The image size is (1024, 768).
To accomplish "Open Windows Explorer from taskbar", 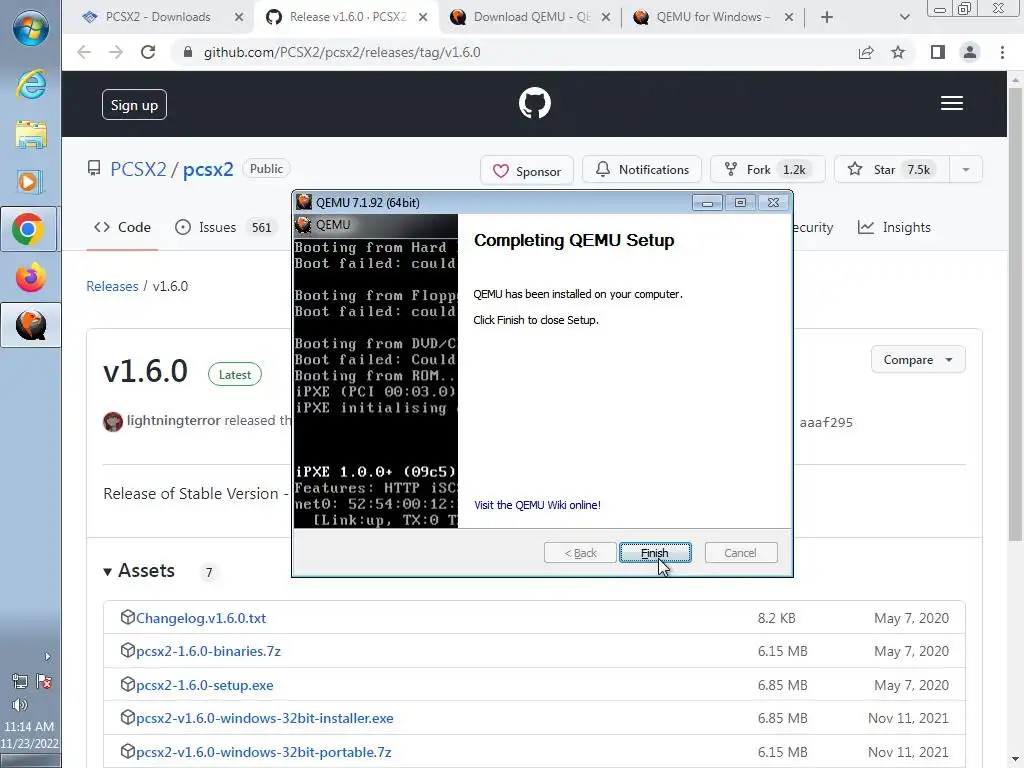I will 31,134.
